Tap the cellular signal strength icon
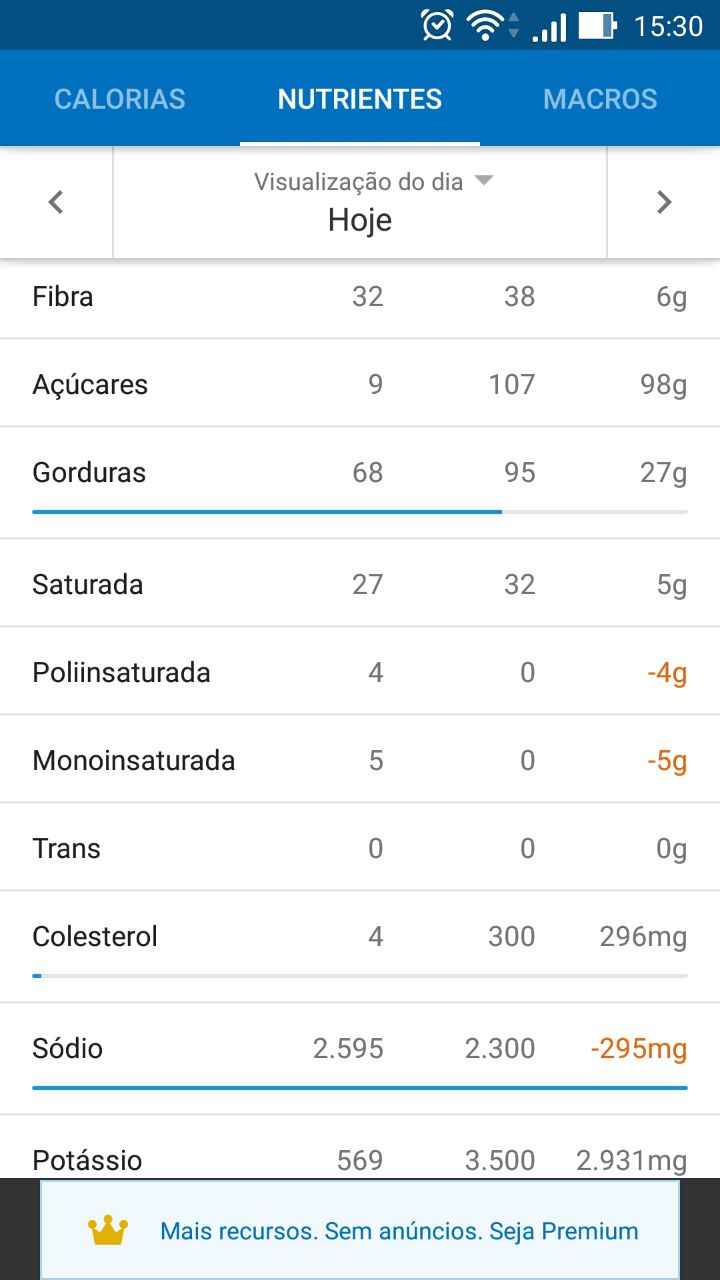720x1280 pixels. tap(549, 27)
